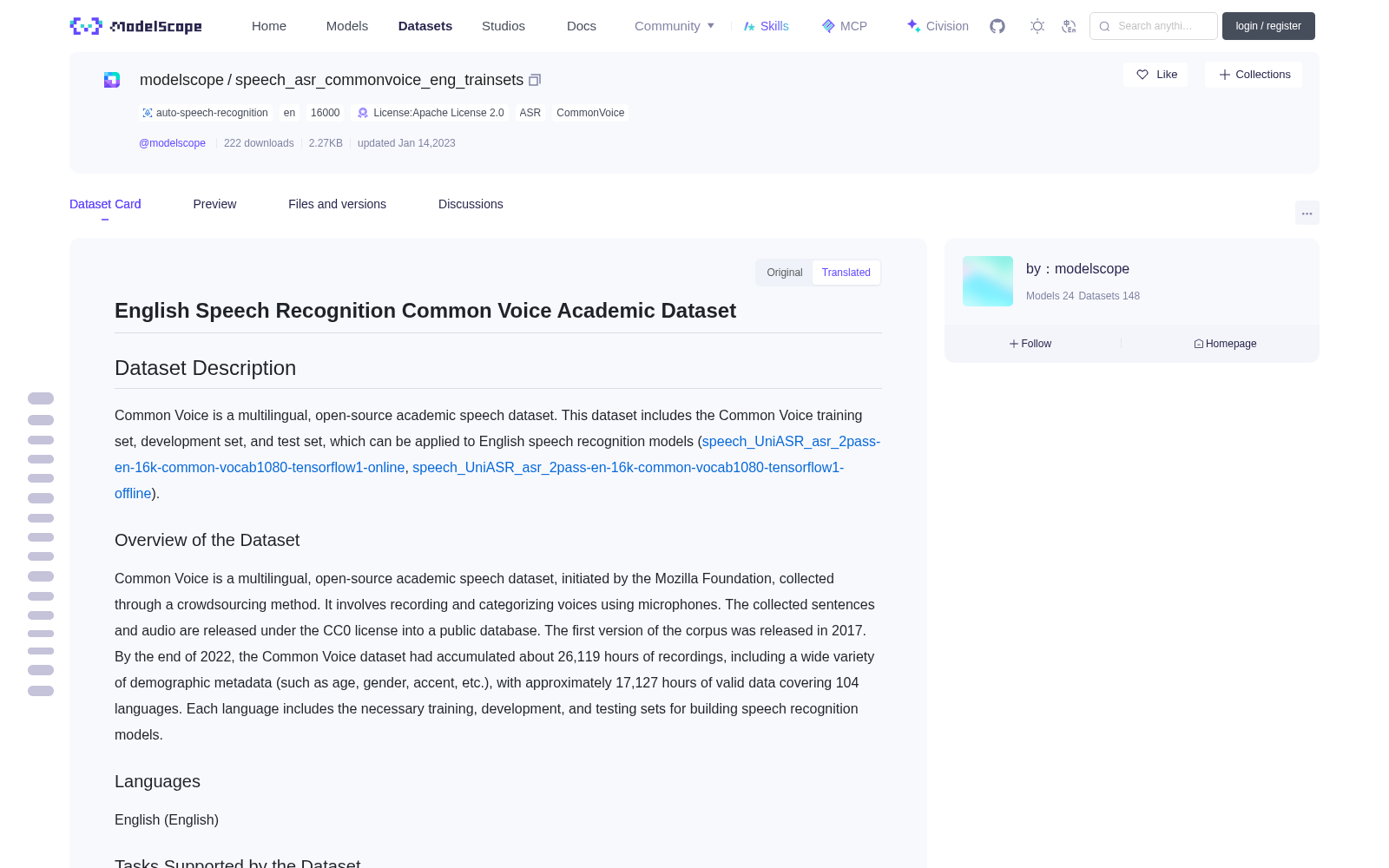1389x868 pixels.
Task: Open the GitHub icon link
Action: click(x=997, y=26)
